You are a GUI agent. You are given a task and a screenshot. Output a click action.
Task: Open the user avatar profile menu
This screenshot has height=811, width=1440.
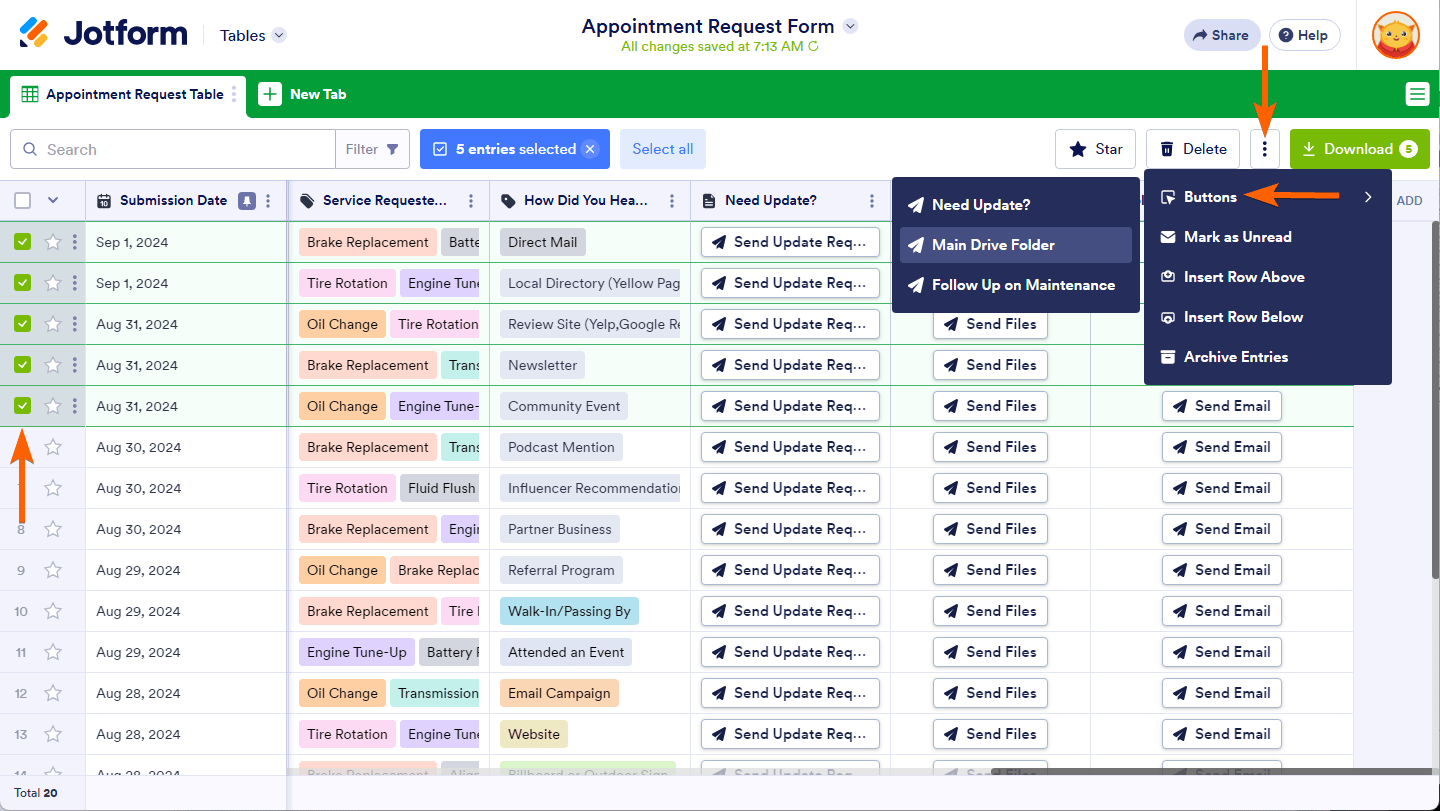pyautogui.click(x=1396, y=35)
